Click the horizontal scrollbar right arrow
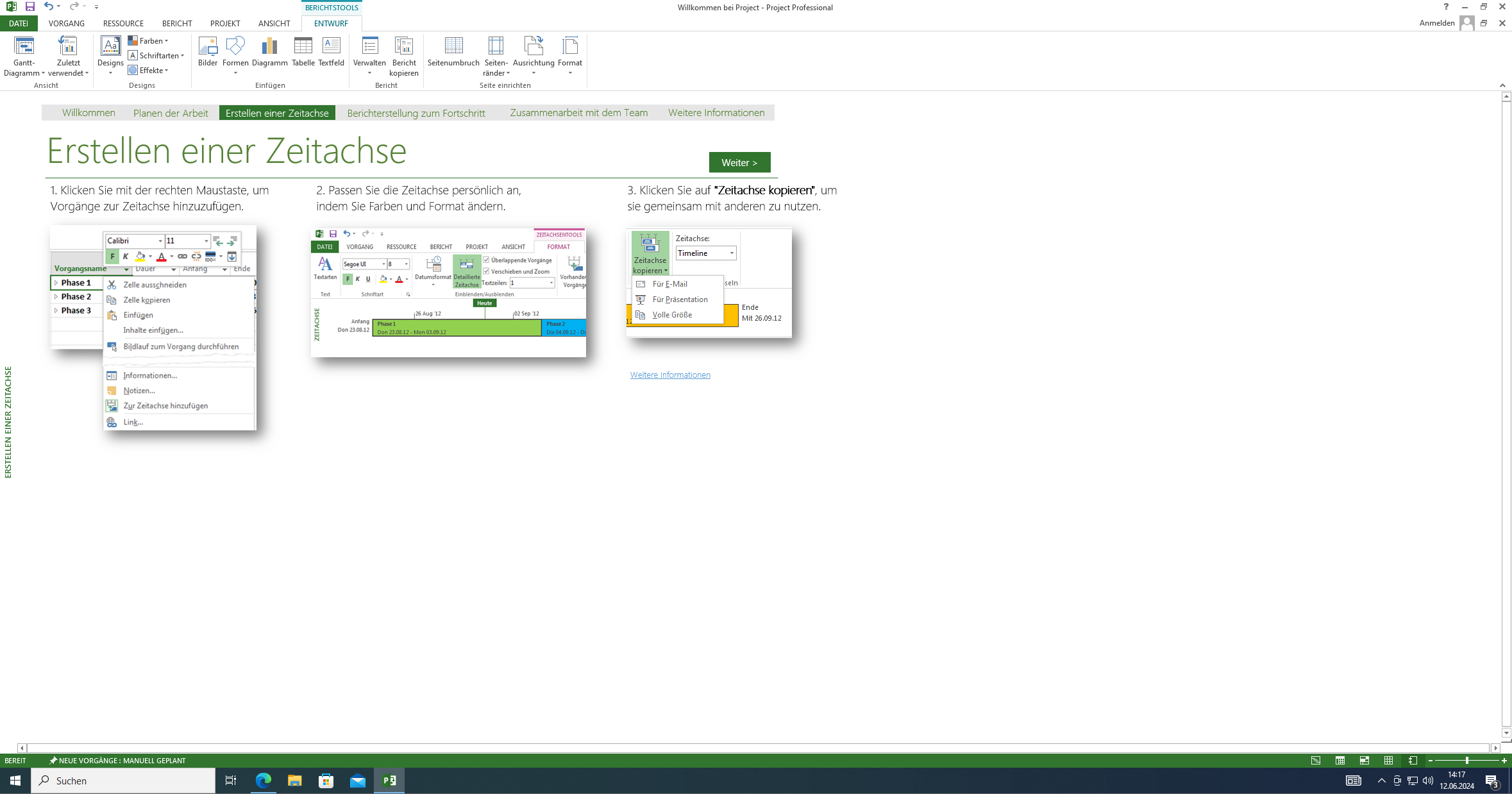This screenshot has height=794, width=1512. pos(1495,748)
